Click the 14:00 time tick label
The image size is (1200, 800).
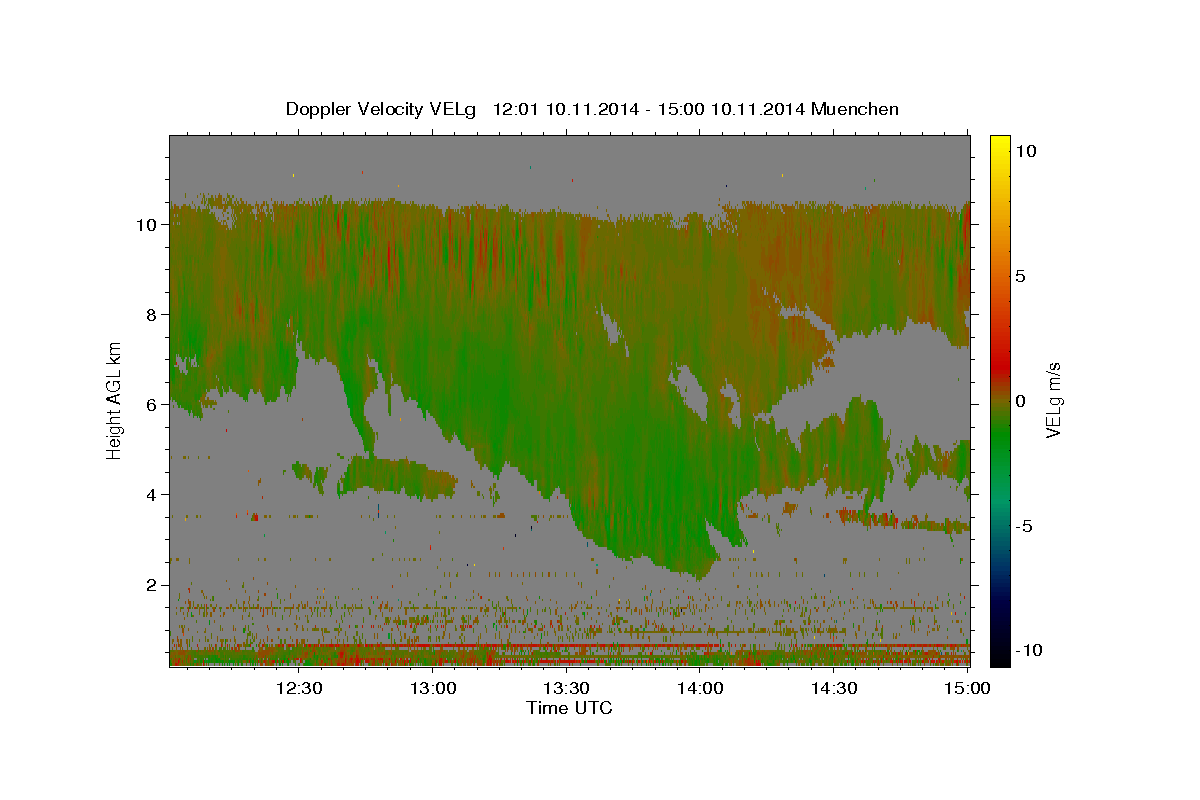pos(700,688)
